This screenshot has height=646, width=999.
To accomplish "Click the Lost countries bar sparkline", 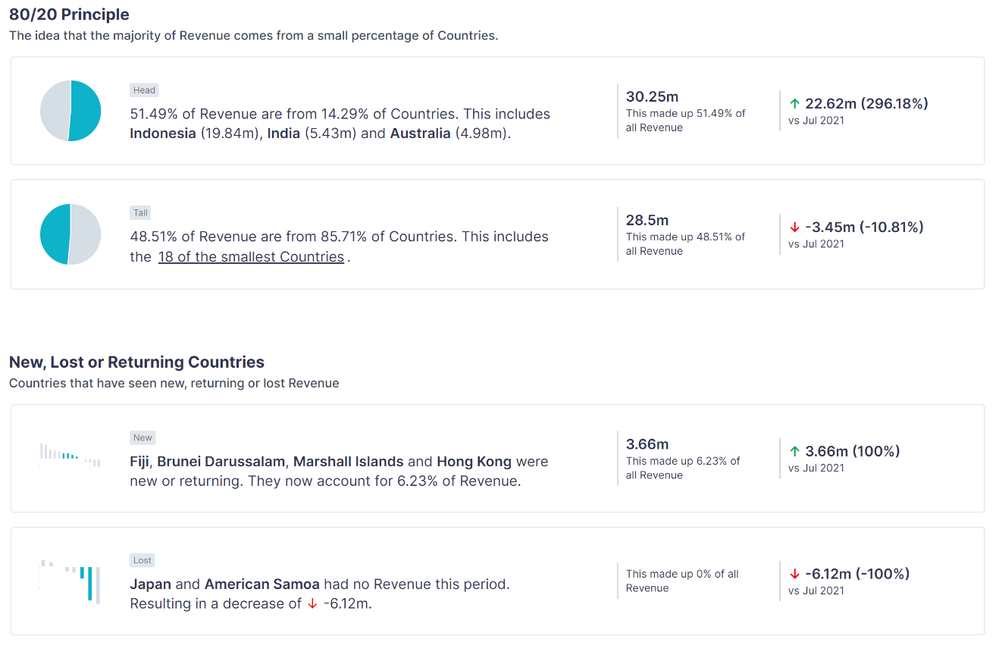I will (70, 581).
